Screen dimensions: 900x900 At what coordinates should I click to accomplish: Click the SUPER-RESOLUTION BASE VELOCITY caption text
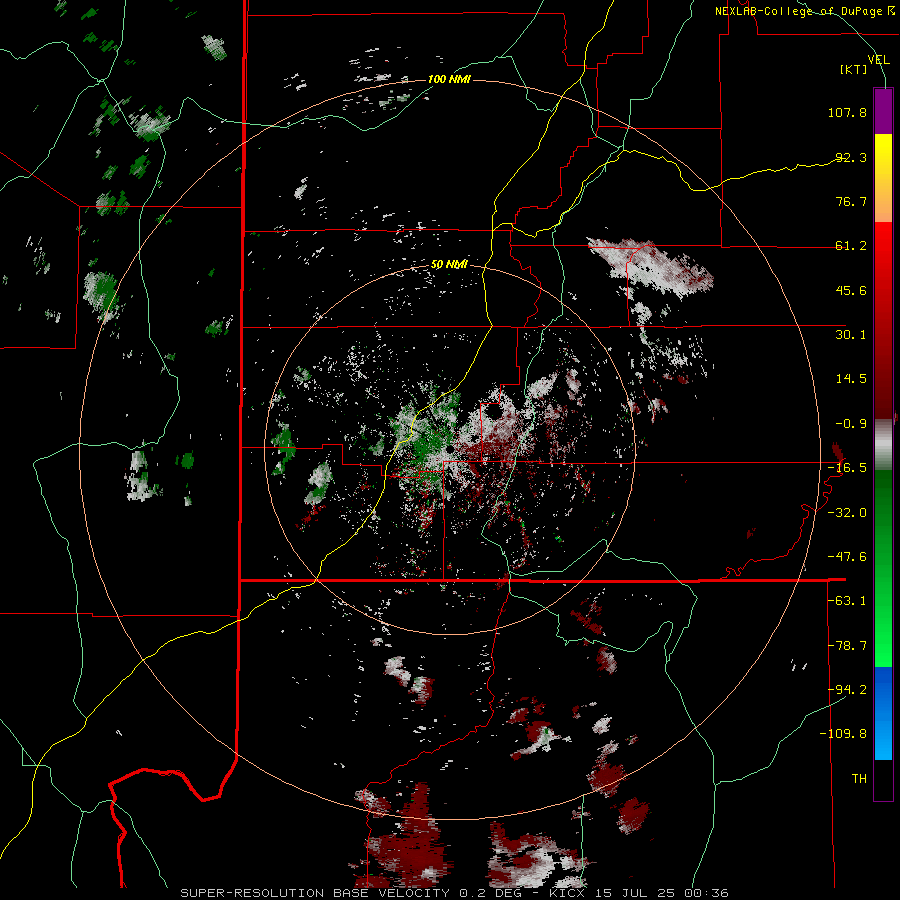(315, 893)
